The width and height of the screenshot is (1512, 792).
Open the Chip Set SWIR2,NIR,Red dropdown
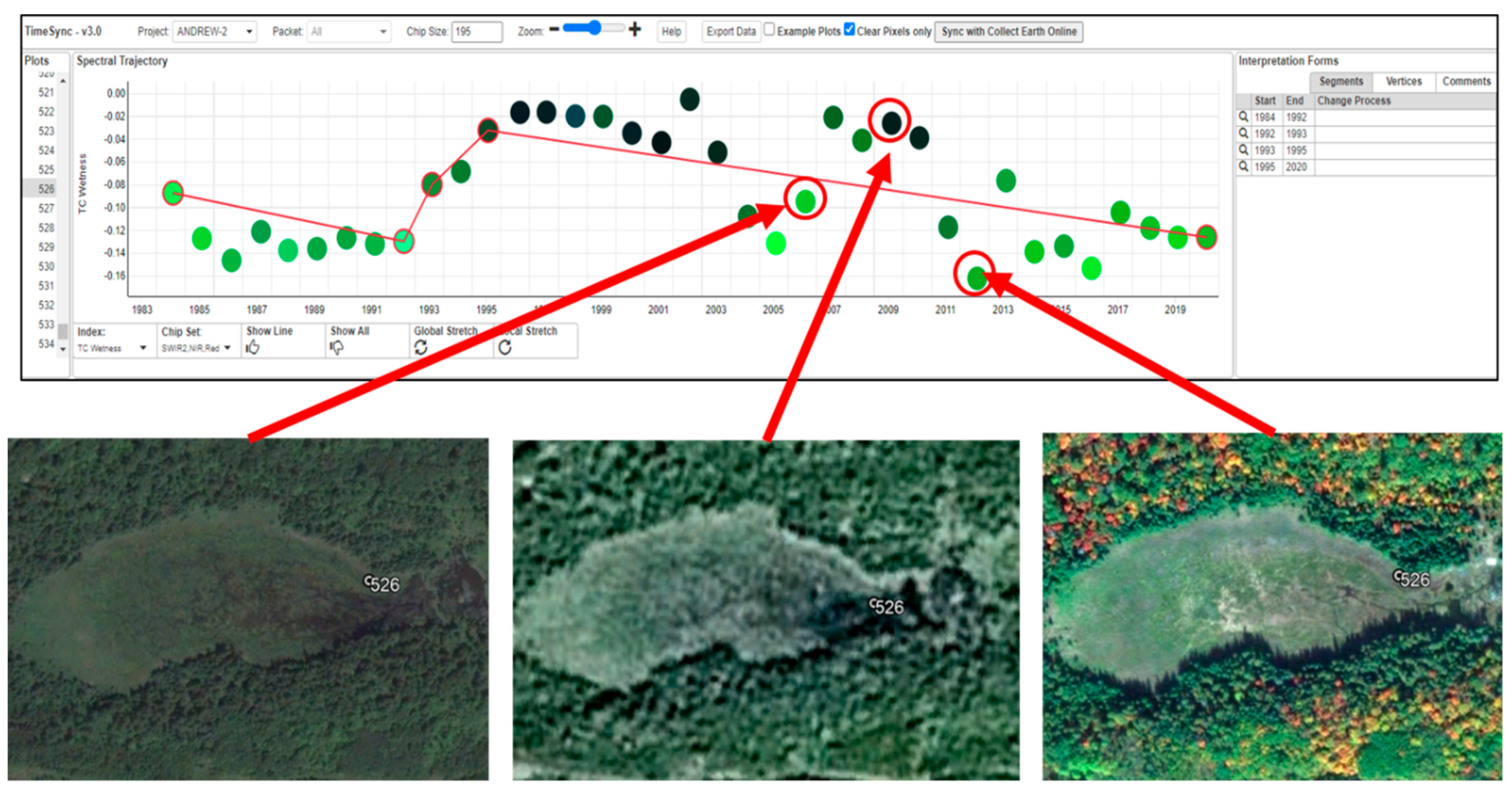[196, 348]
